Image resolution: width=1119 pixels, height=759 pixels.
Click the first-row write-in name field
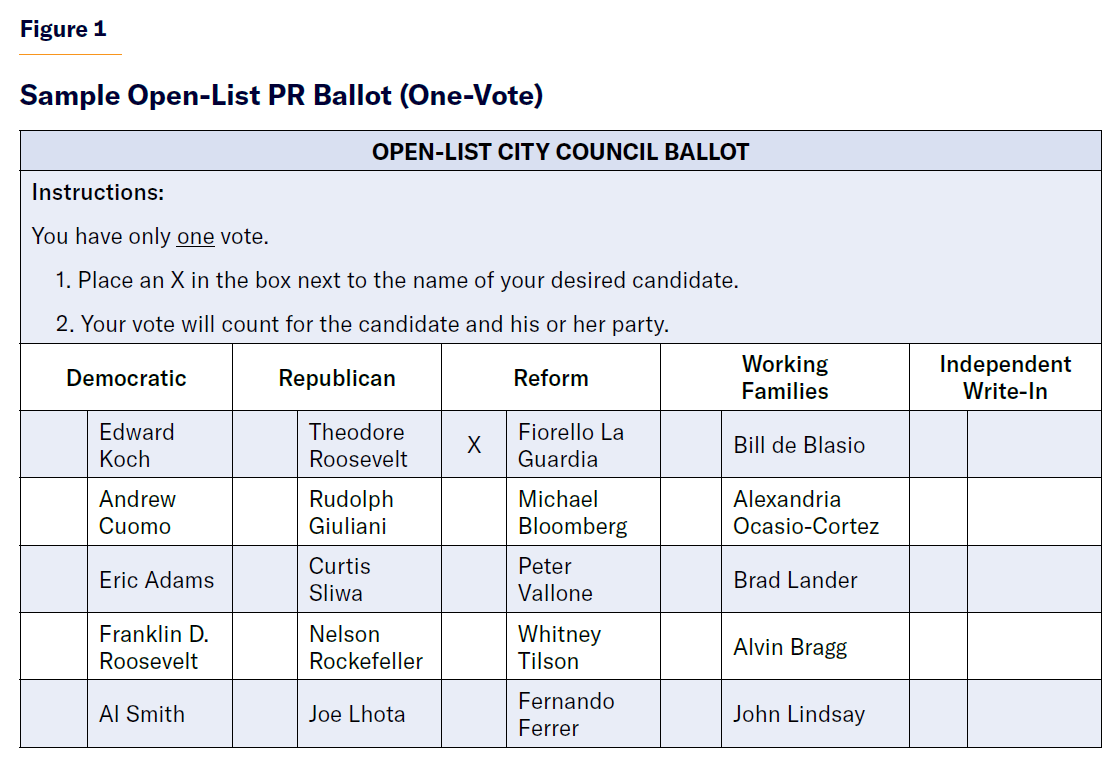pyautogui.click(x=1034, y=445)
